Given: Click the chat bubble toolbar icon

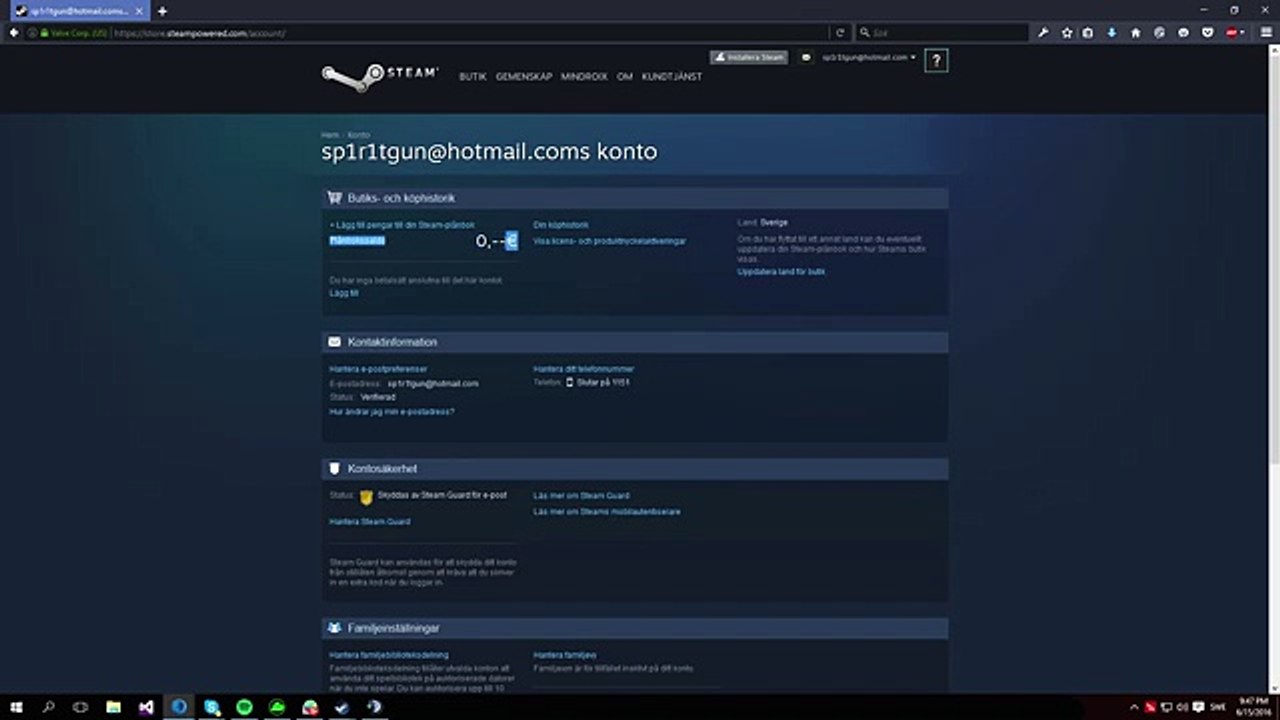Looking at the screenshot, I should tap(1183, 33).
